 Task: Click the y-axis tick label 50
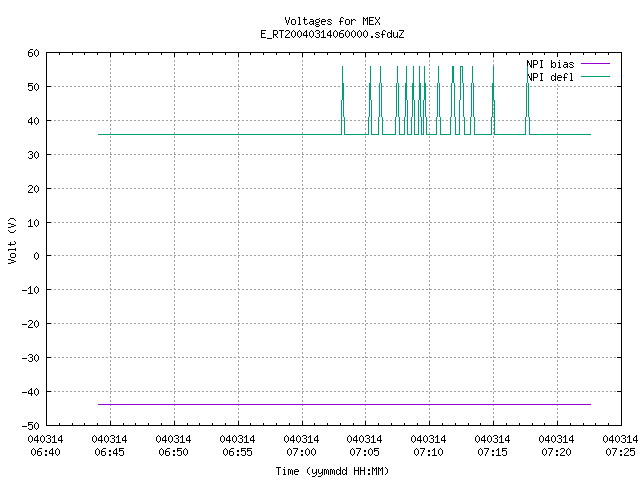pyautogui.click(x=33, y=87)
